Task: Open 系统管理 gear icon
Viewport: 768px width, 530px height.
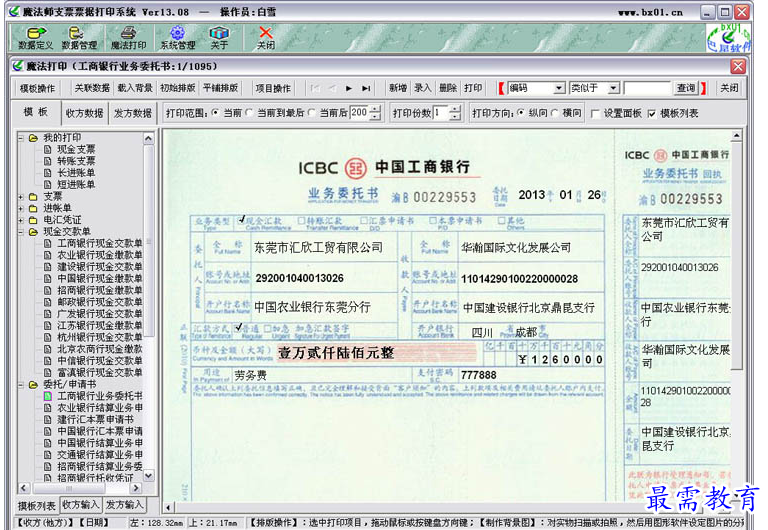Action: (177, 38)
